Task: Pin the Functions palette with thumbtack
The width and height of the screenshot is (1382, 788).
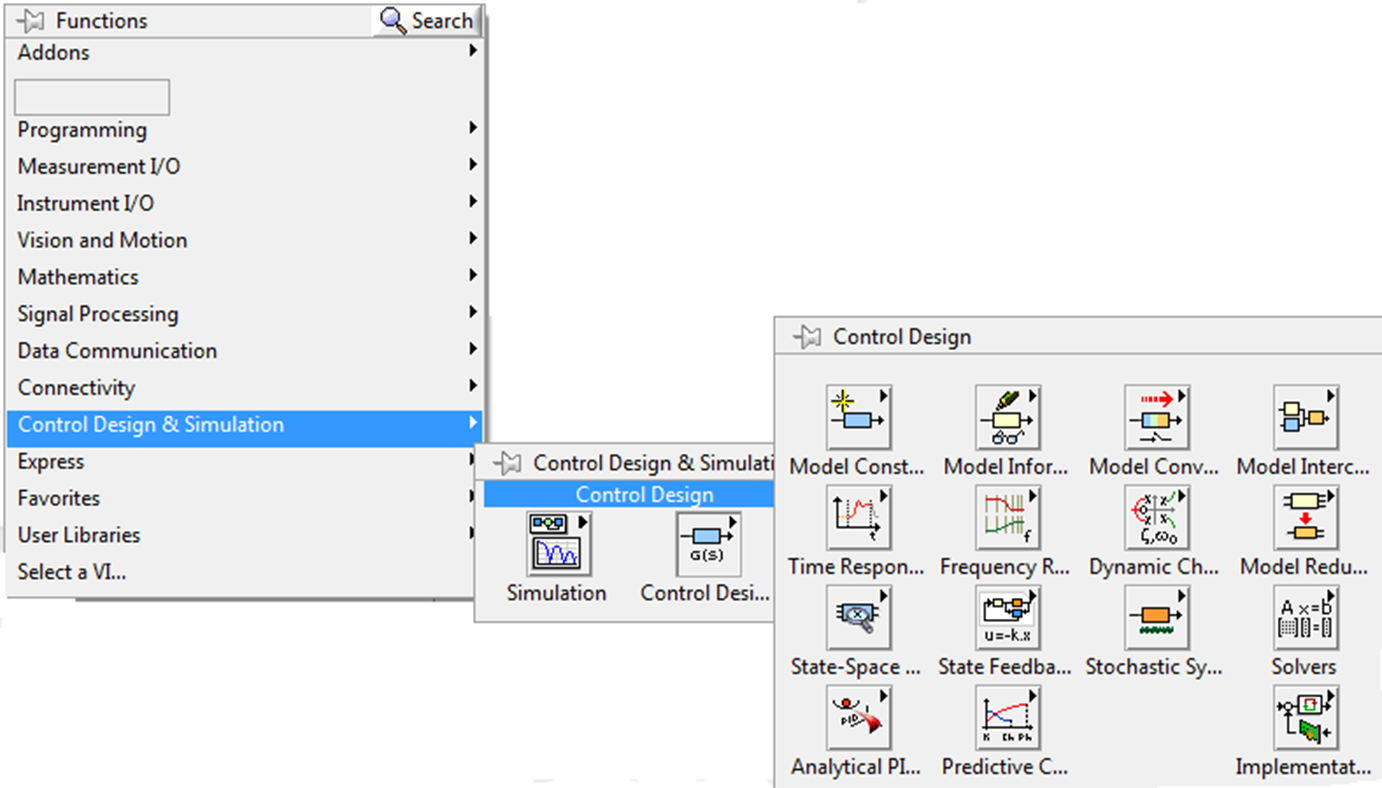Action: 31,20
